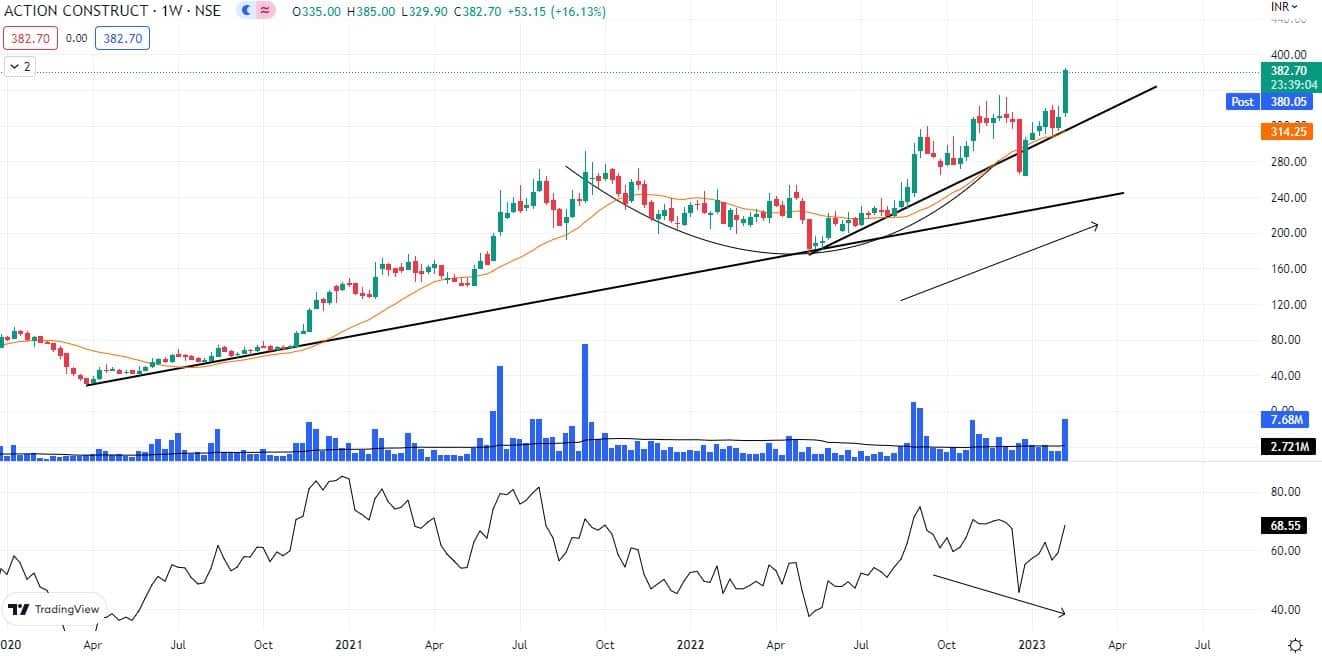
Task: Click the green 382.70 current price label
Action: point(1285,71)
